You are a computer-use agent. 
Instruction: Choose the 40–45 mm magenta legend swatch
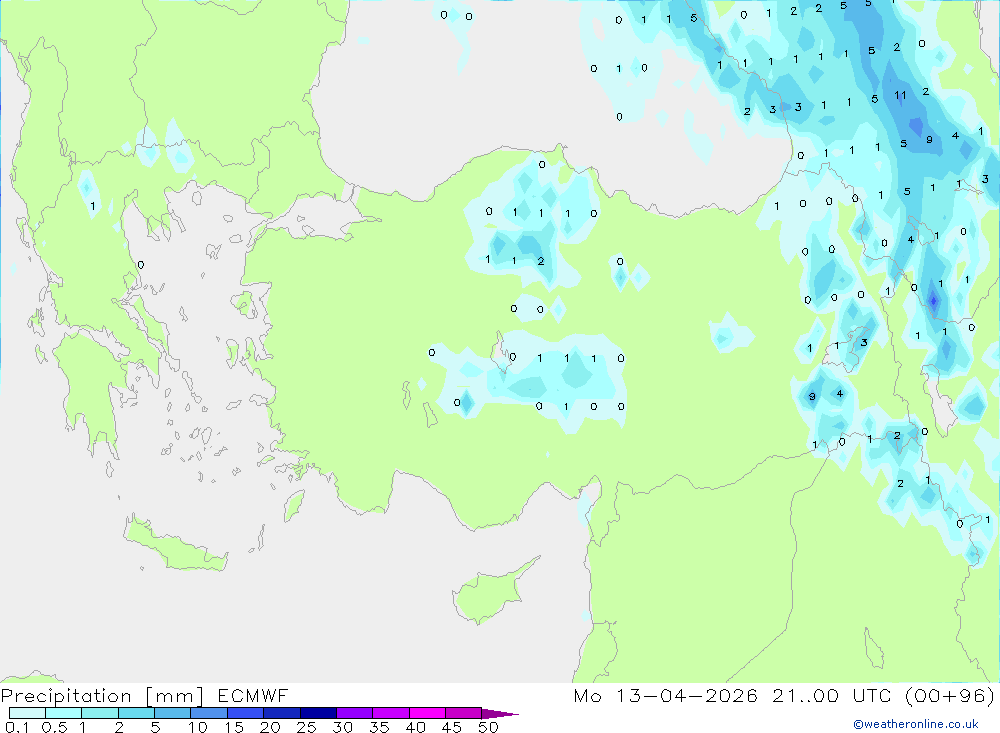(x=427, y=713)
